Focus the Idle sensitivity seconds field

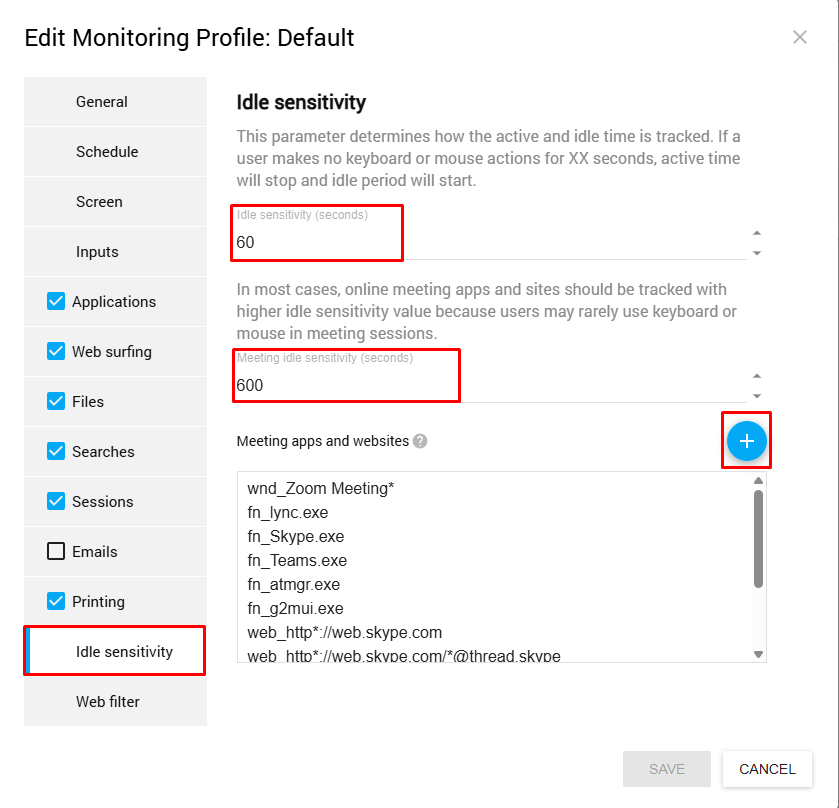[490, 242]
